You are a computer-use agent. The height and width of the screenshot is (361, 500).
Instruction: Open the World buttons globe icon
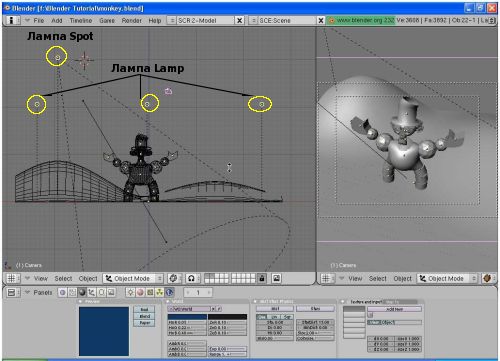click(x=169, y=293)
